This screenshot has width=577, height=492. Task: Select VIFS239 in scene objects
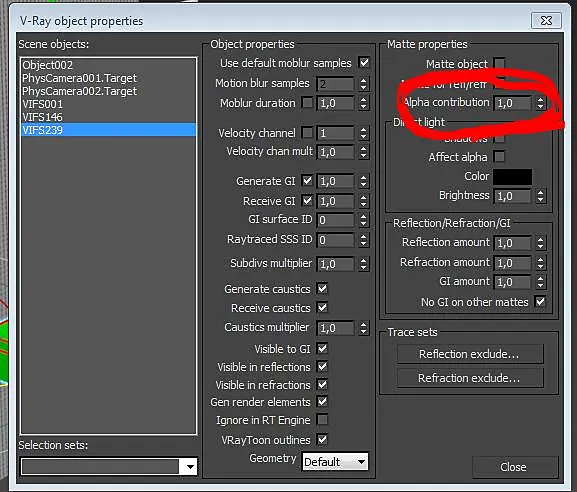(x=109, y=130)
